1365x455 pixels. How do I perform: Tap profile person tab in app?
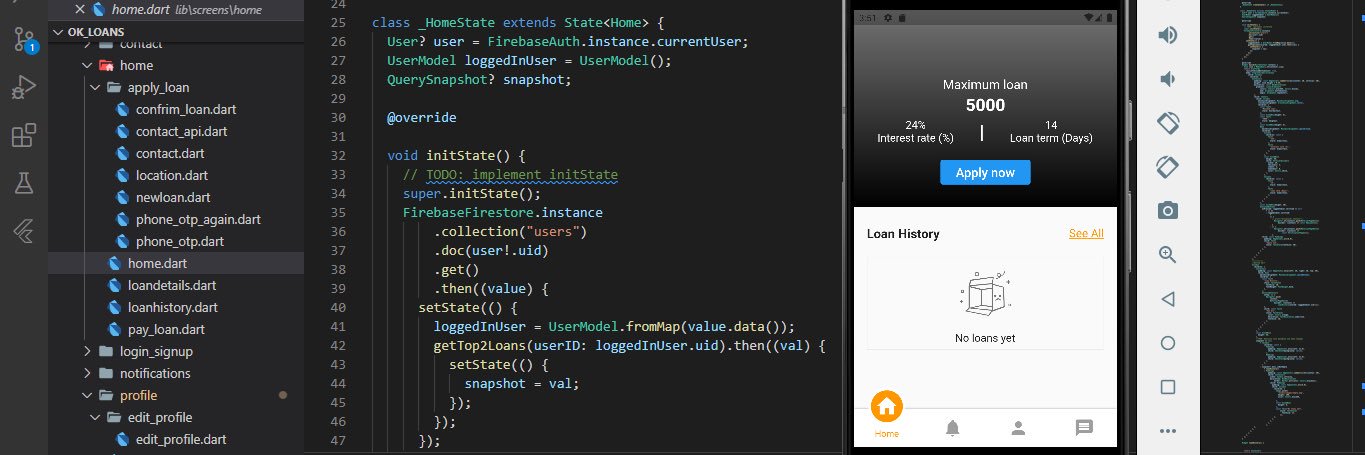1018,428
